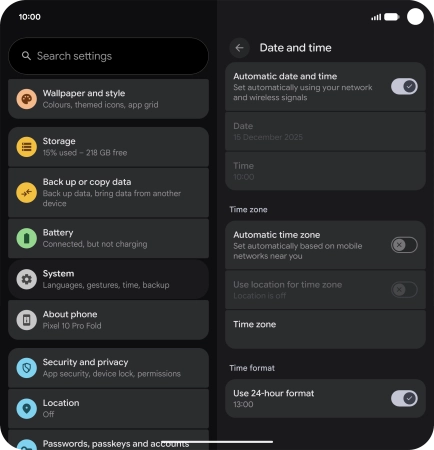The image size is (434, 450).
Task: Tap the About phone device icon
Action: [27, 320]
